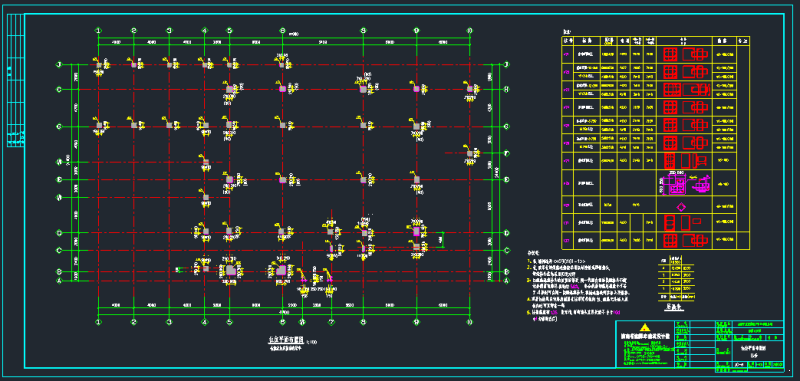Click the yellow warning triangle in title block
Viewport: 800px width, 381px height.
point(644,327)
